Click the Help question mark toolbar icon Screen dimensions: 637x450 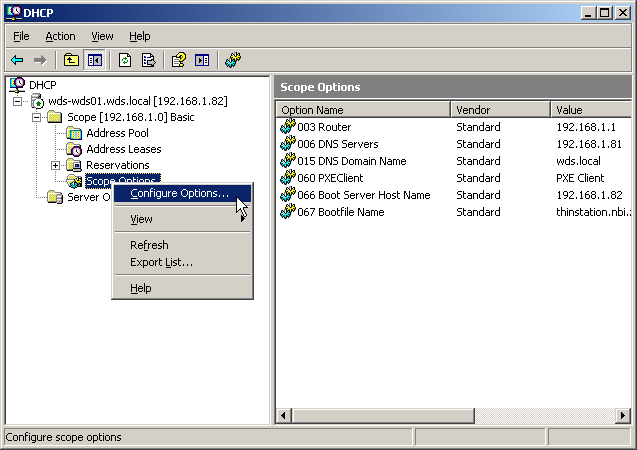click(179, 61)
